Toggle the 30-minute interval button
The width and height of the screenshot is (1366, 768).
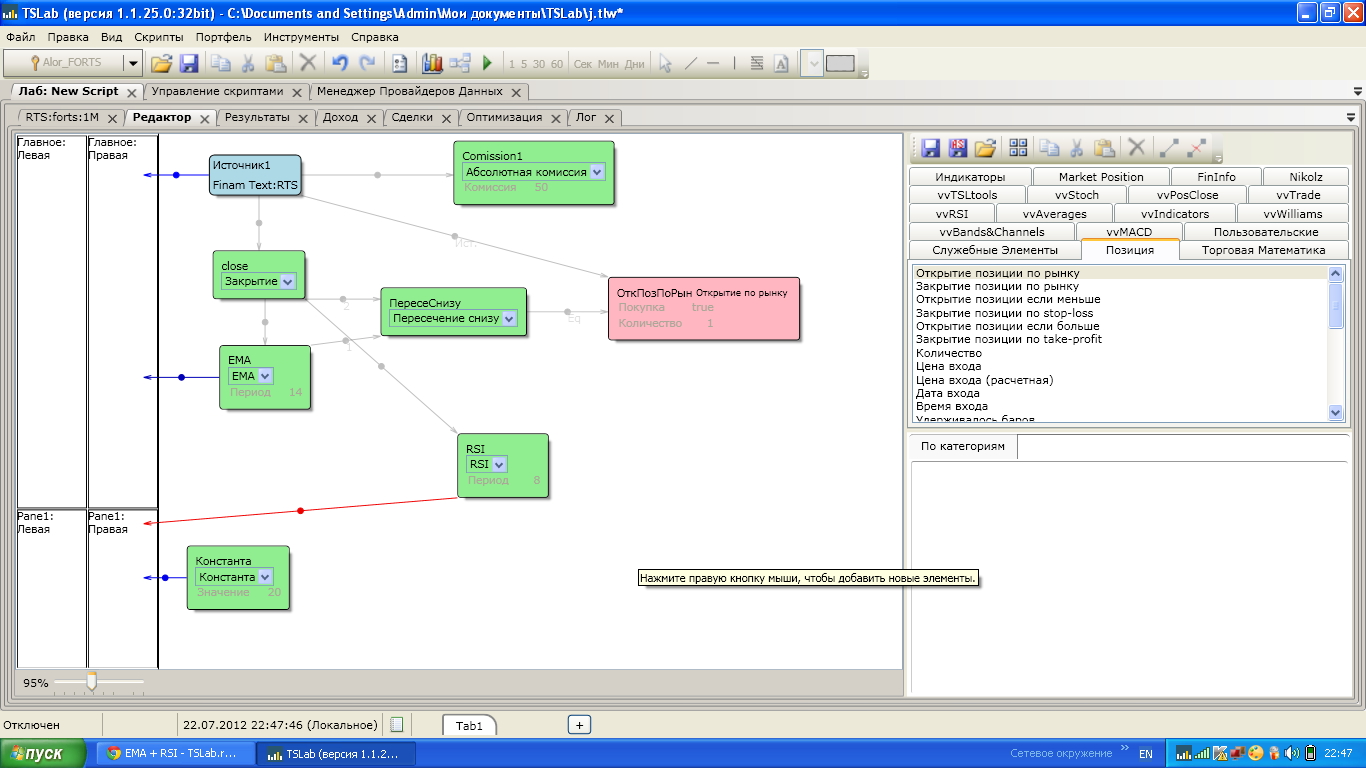point(539,64)
